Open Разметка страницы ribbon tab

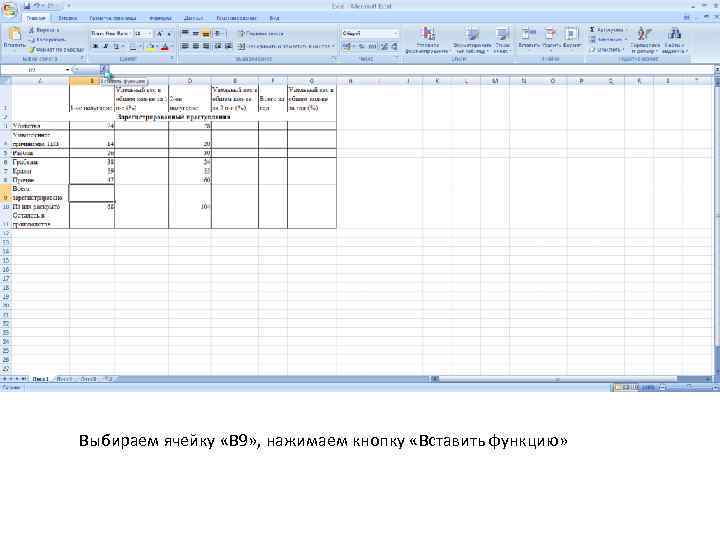click(x=112, y=18)
